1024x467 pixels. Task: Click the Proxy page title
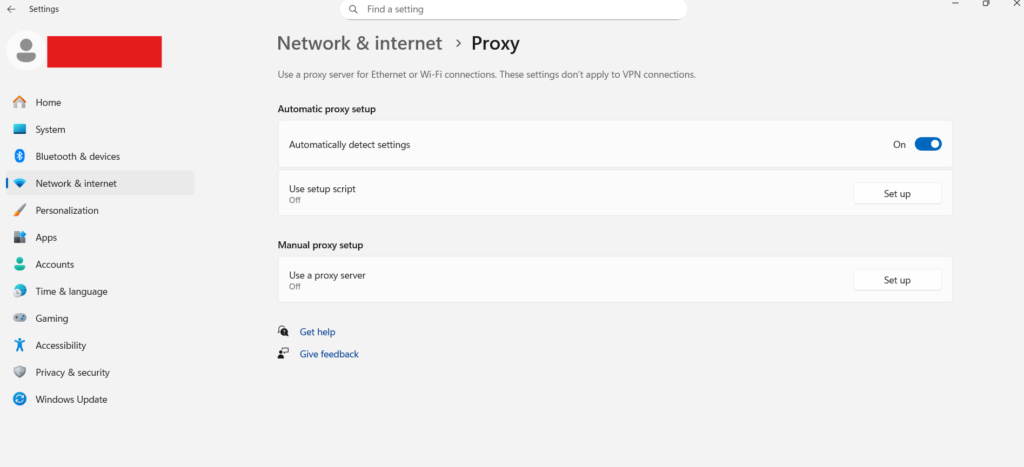[x=496, y=43]
